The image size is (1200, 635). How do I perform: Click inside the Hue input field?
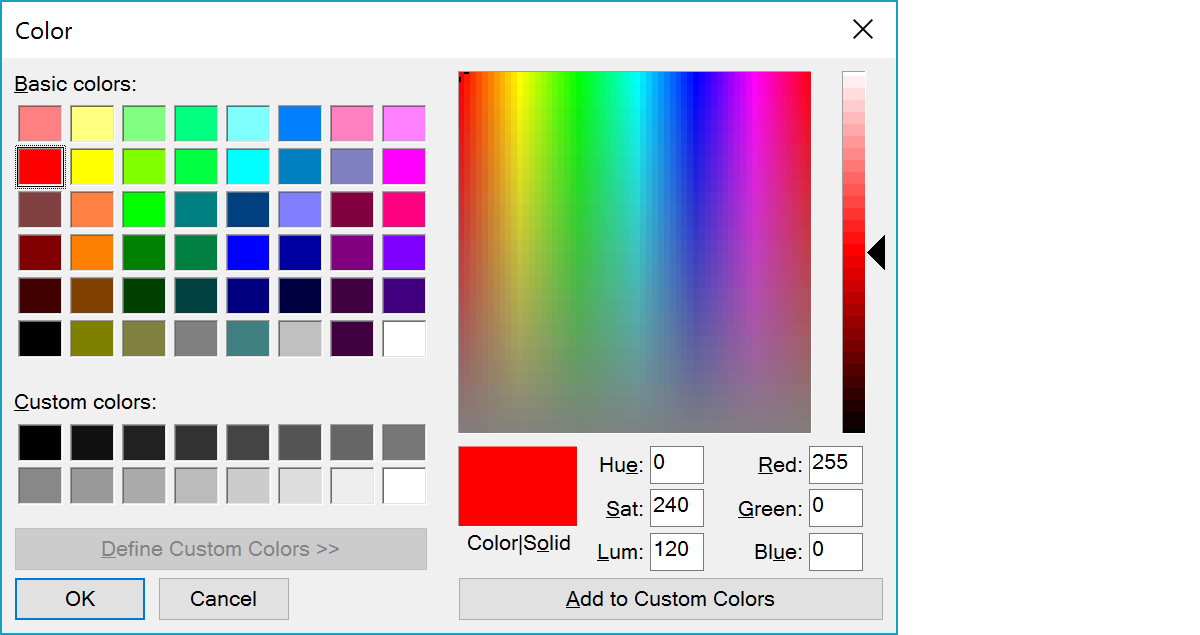(676, 465)
